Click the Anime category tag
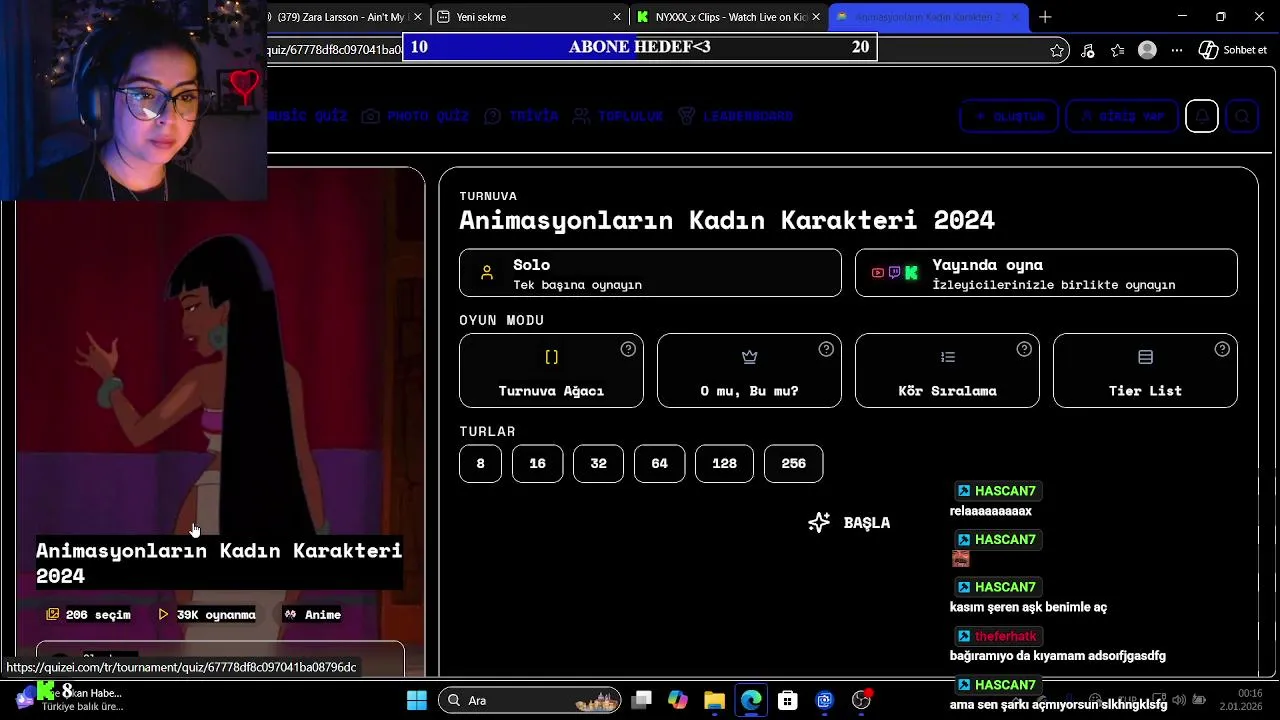The width and height of the screenshot is (1280, 720). point(313,614)
